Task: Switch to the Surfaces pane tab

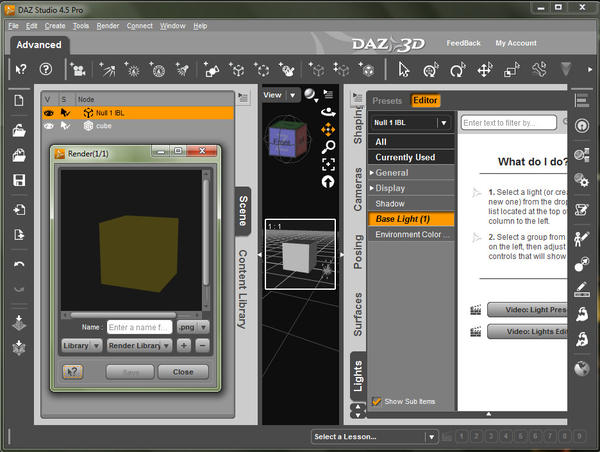Action: pos(358,315)
